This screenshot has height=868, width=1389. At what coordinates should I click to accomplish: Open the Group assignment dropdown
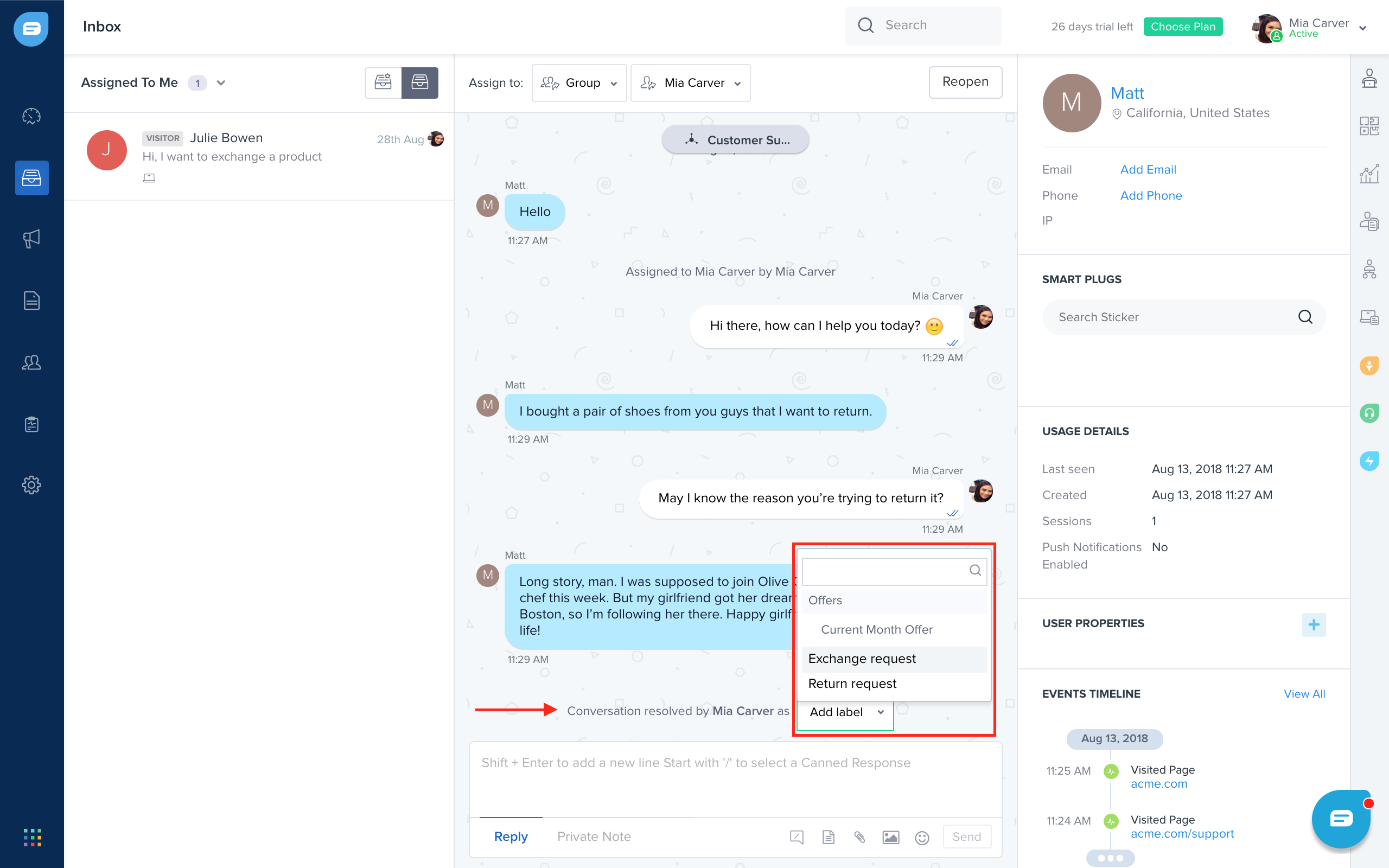(x=579, y=82)
